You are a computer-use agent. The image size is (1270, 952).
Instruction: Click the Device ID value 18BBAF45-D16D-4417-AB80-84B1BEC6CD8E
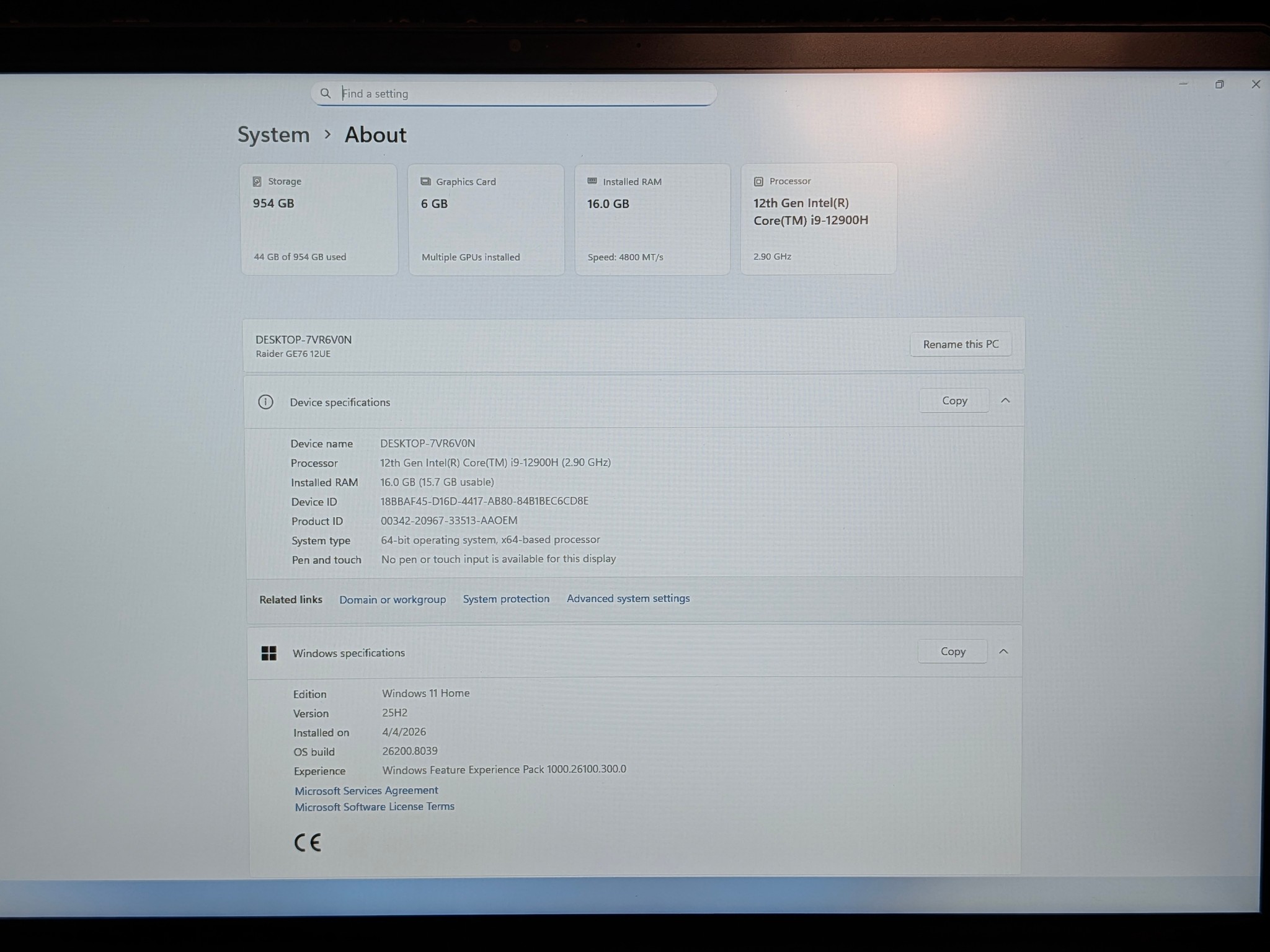coord(484,501)
